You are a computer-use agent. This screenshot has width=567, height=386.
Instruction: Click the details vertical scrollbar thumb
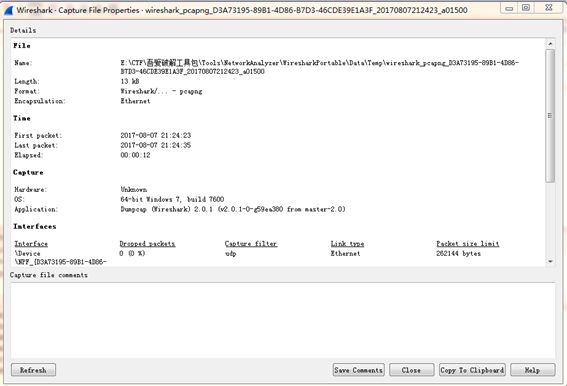(550, 116)
